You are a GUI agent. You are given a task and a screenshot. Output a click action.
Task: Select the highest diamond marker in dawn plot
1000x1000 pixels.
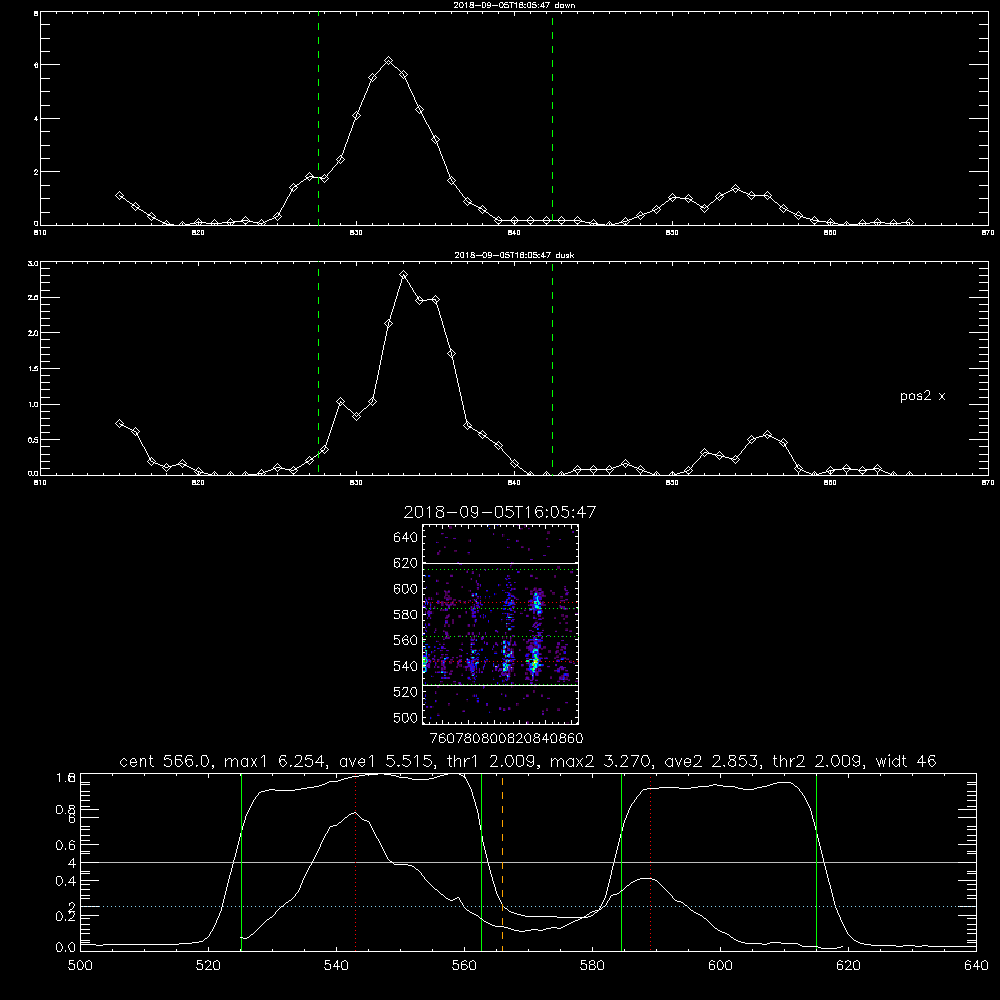coord(388,61)
